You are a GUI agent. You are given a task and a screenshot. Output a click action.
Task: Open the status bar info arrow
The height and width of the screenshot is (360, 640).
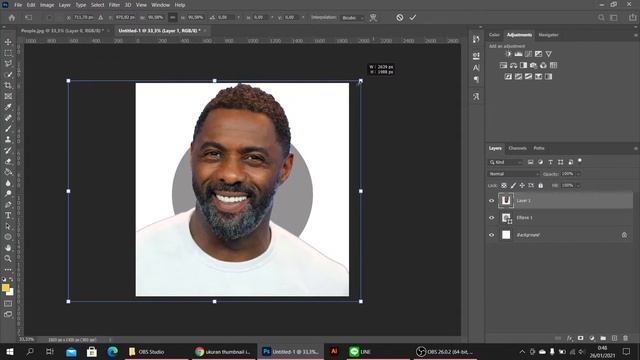click(110, 340)
